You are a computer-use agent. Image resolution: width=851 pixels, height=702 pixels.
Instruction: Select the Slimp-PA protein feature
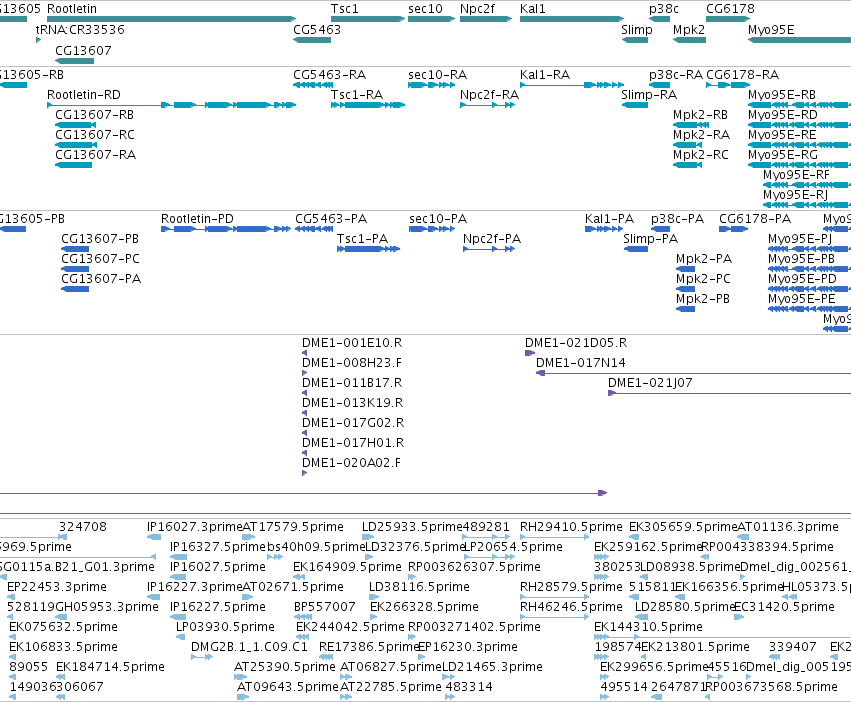point(636,249)
